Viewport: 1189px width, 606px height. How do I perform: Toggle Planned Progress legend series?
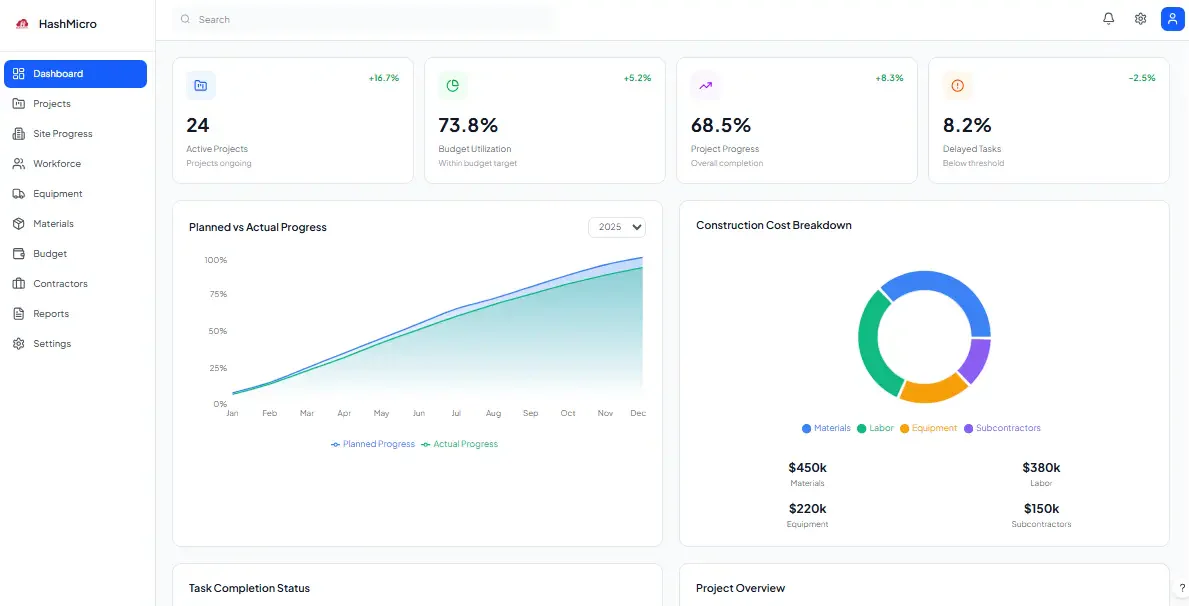[x=373, y=444]
